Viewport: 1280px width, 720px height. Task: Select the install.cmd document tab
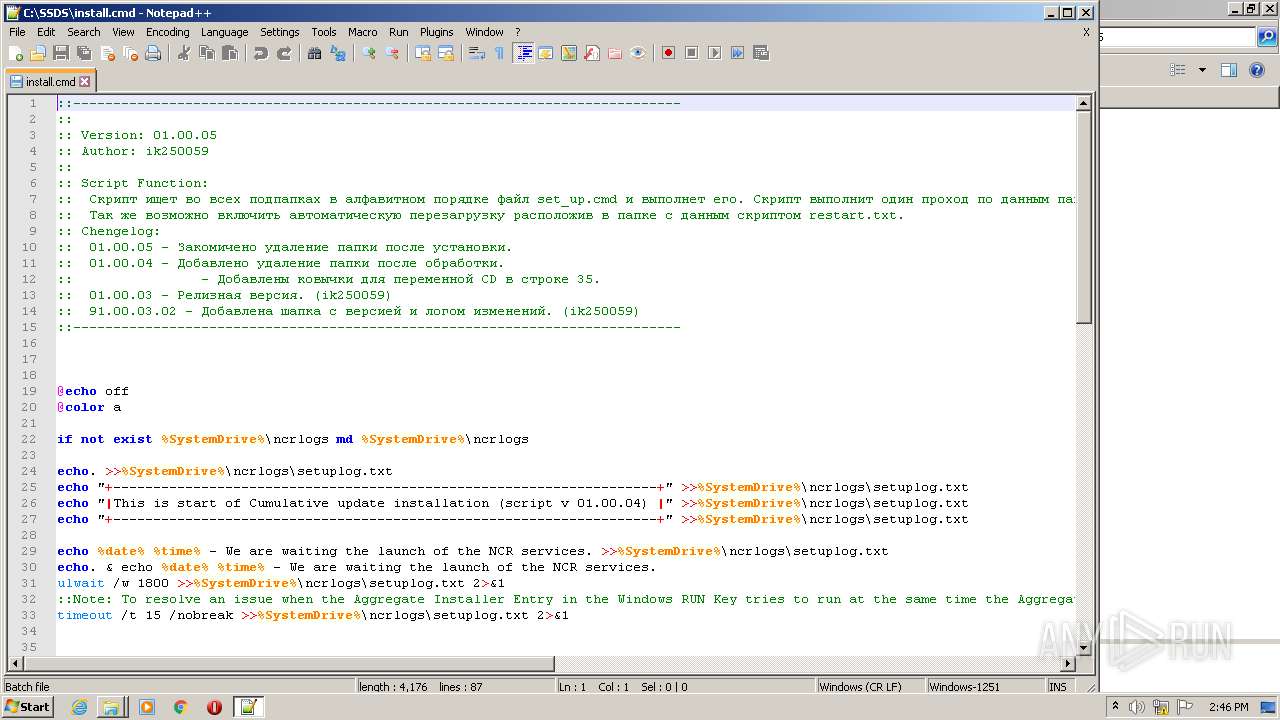pyautogui.click(x=50, y=82)
